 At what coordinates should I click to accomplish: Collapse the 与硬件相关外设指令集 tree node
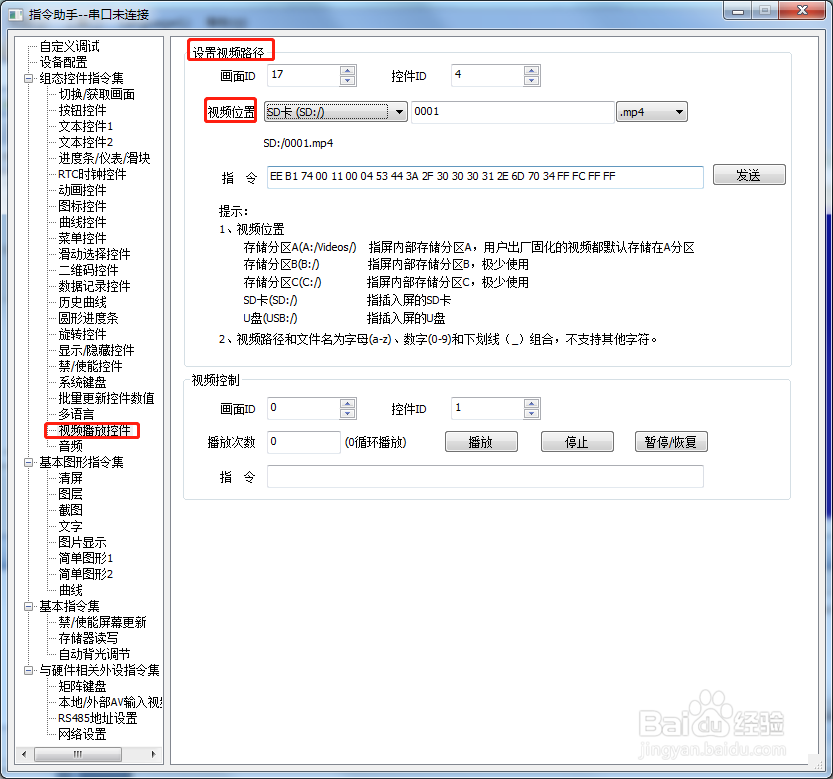pyautogui.click(x=28, y=671)
